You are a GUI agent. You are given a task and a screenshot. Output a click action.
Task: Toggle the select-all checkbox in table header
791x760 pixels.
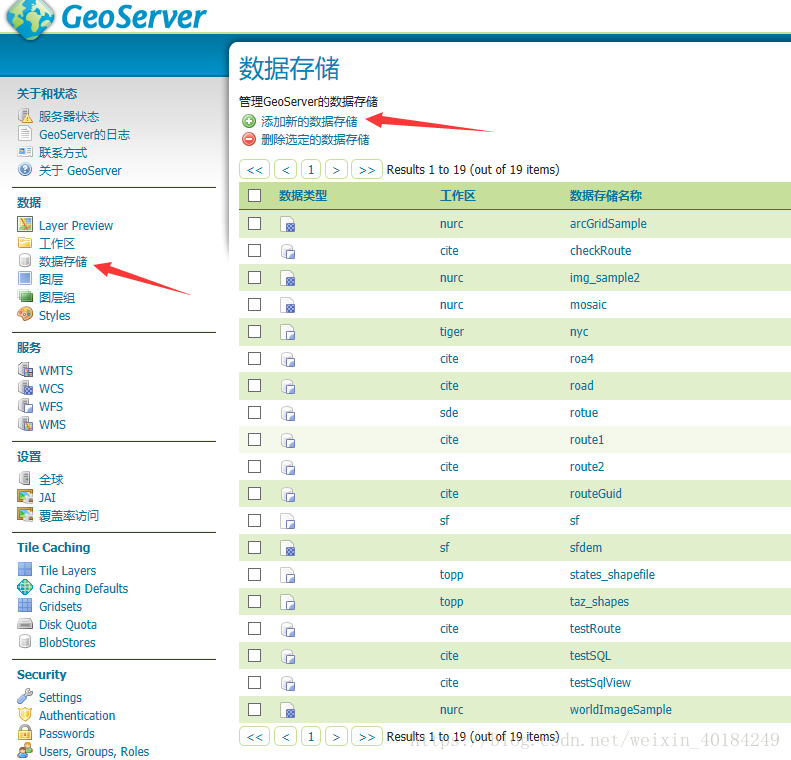255,196
